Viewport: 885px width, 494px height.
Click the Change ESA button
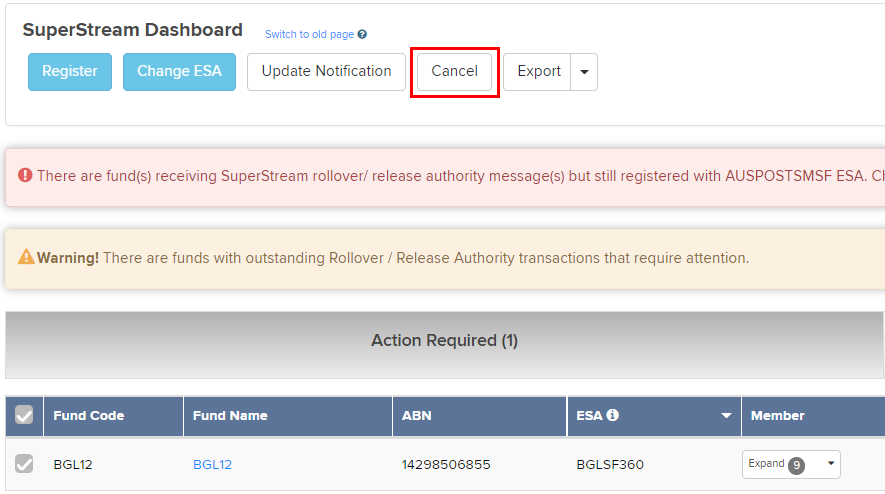[179, 72]
